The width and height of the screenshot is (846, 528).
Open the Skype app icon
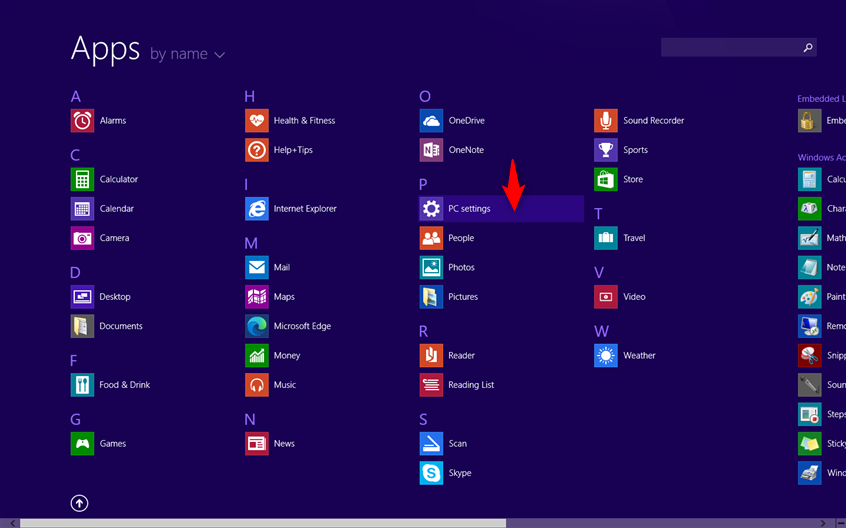(431, 473)
